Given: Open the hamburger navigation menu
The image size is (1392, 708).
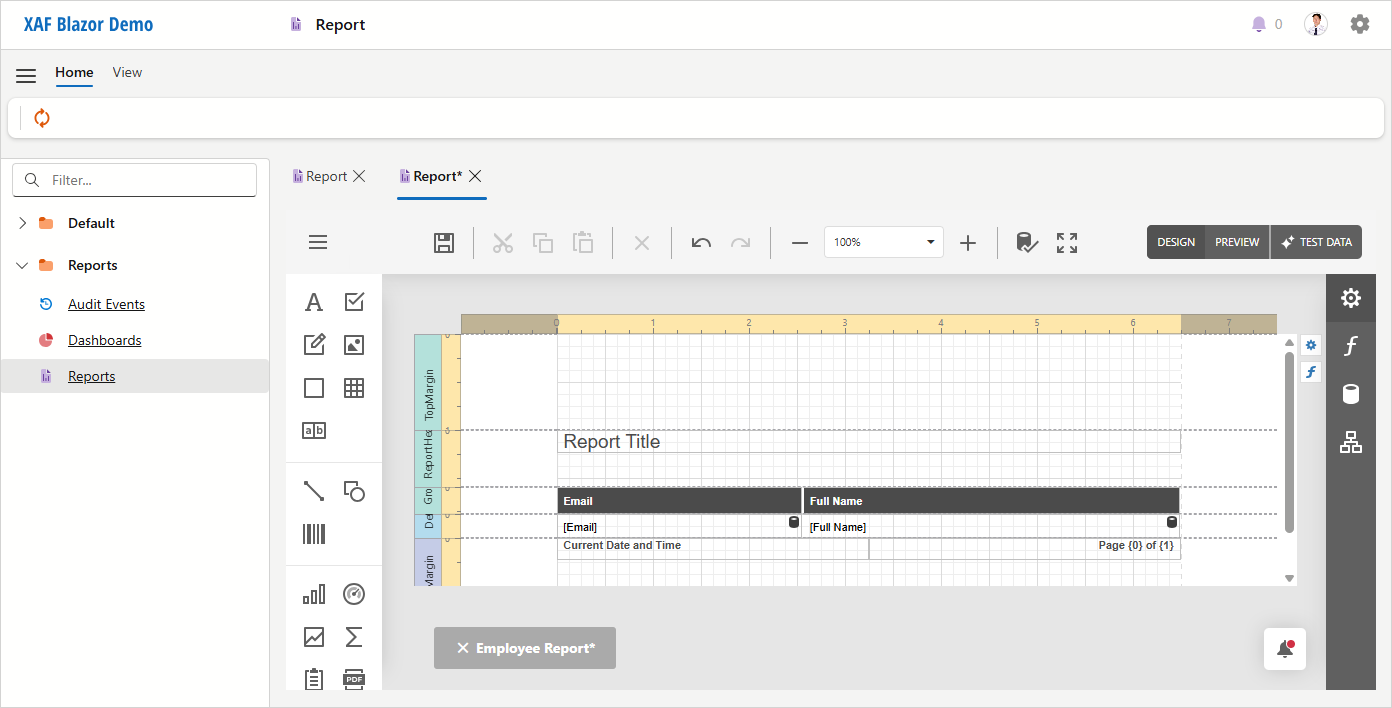Looking at the screenshot, I should (26, 76).
